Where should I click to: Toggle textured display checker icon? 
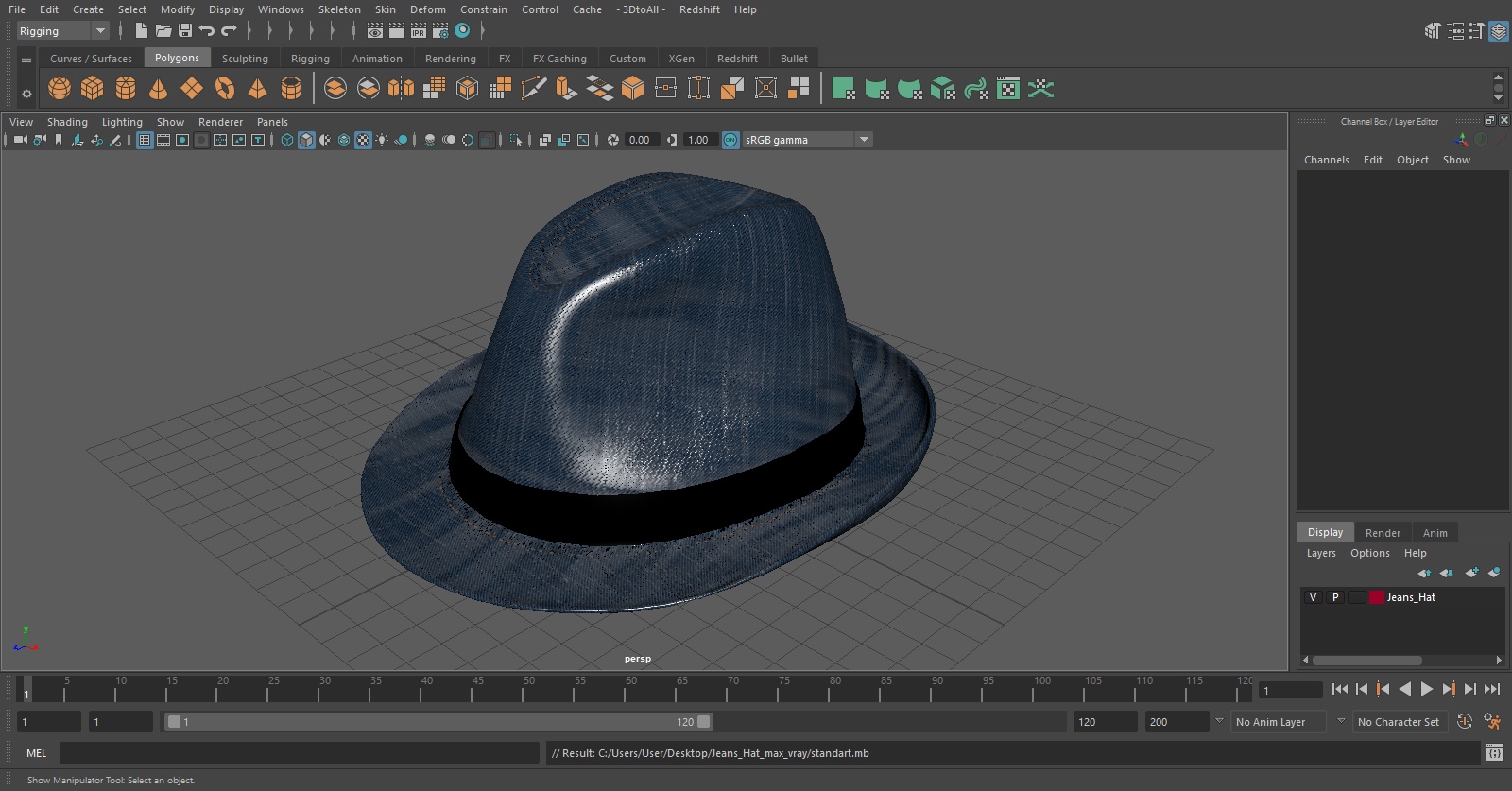pos(363,140)
